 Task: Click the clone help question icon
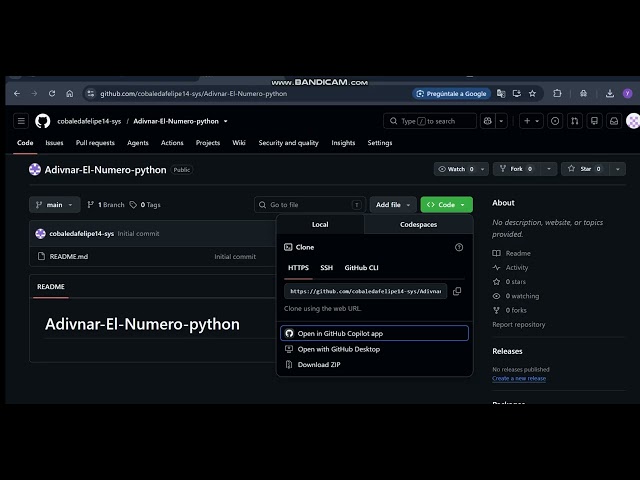pos(459,247)
